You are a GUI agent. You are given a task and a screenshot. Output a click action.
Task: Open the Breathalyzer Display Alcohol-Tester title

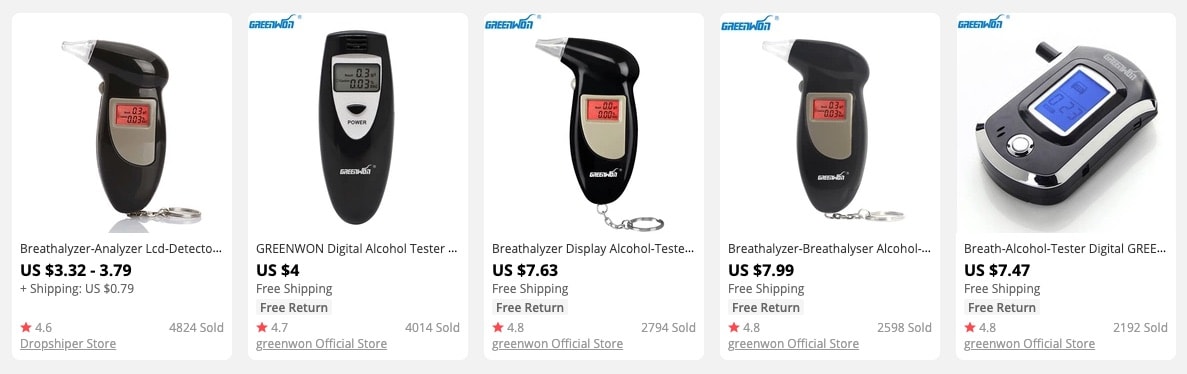[x=594, y=248]
